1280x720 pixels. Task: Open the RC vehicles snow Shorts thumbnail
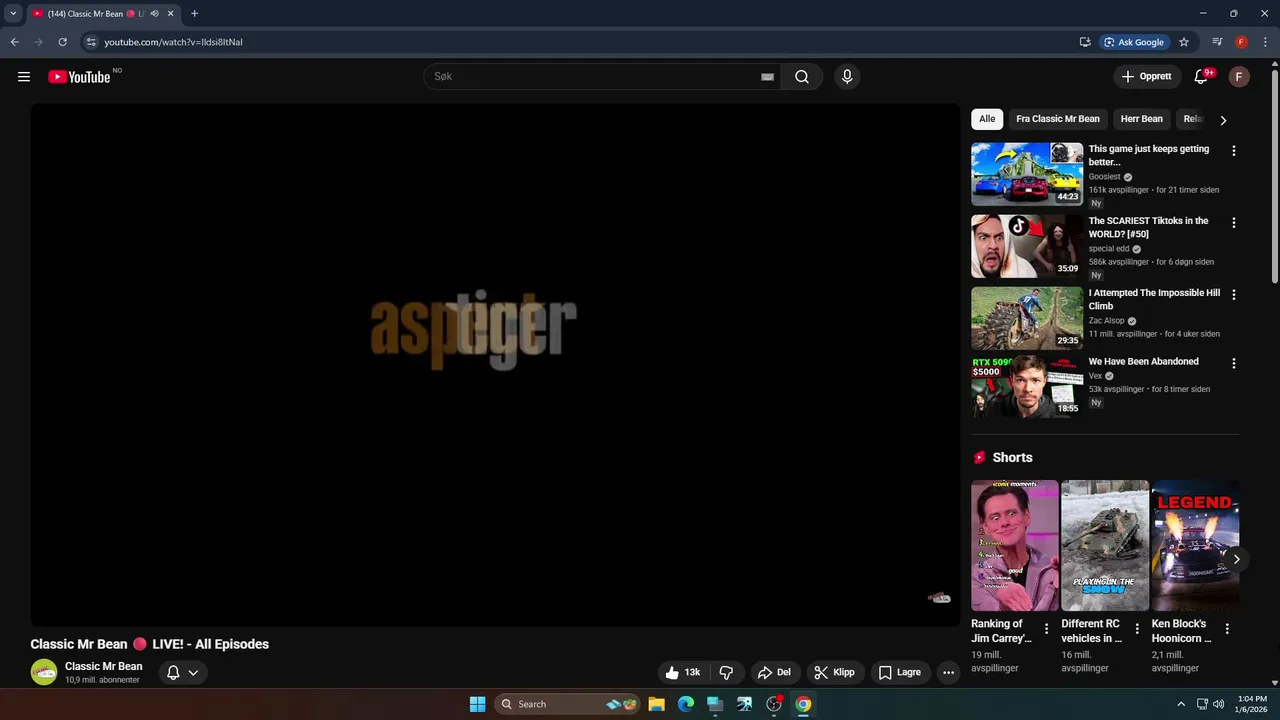click(x=1105, y=546)
